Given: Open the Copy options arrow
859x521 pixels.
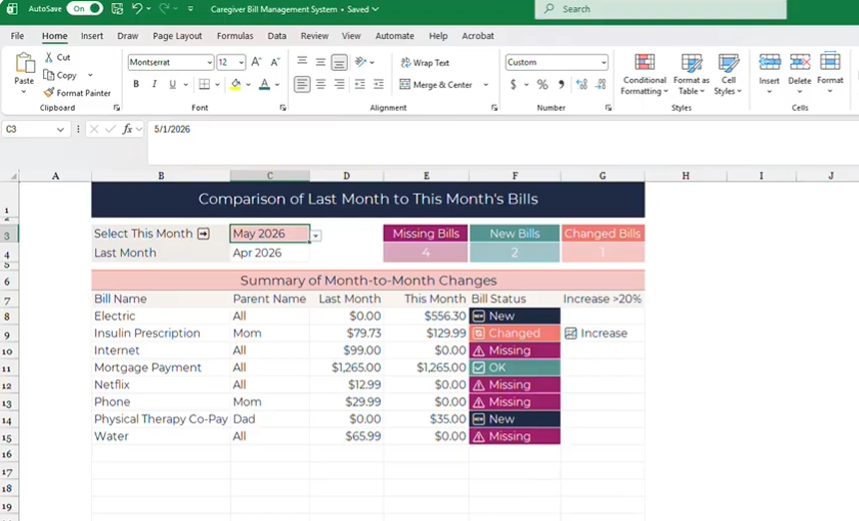Looking at the screenshot, I should (90, 75).
